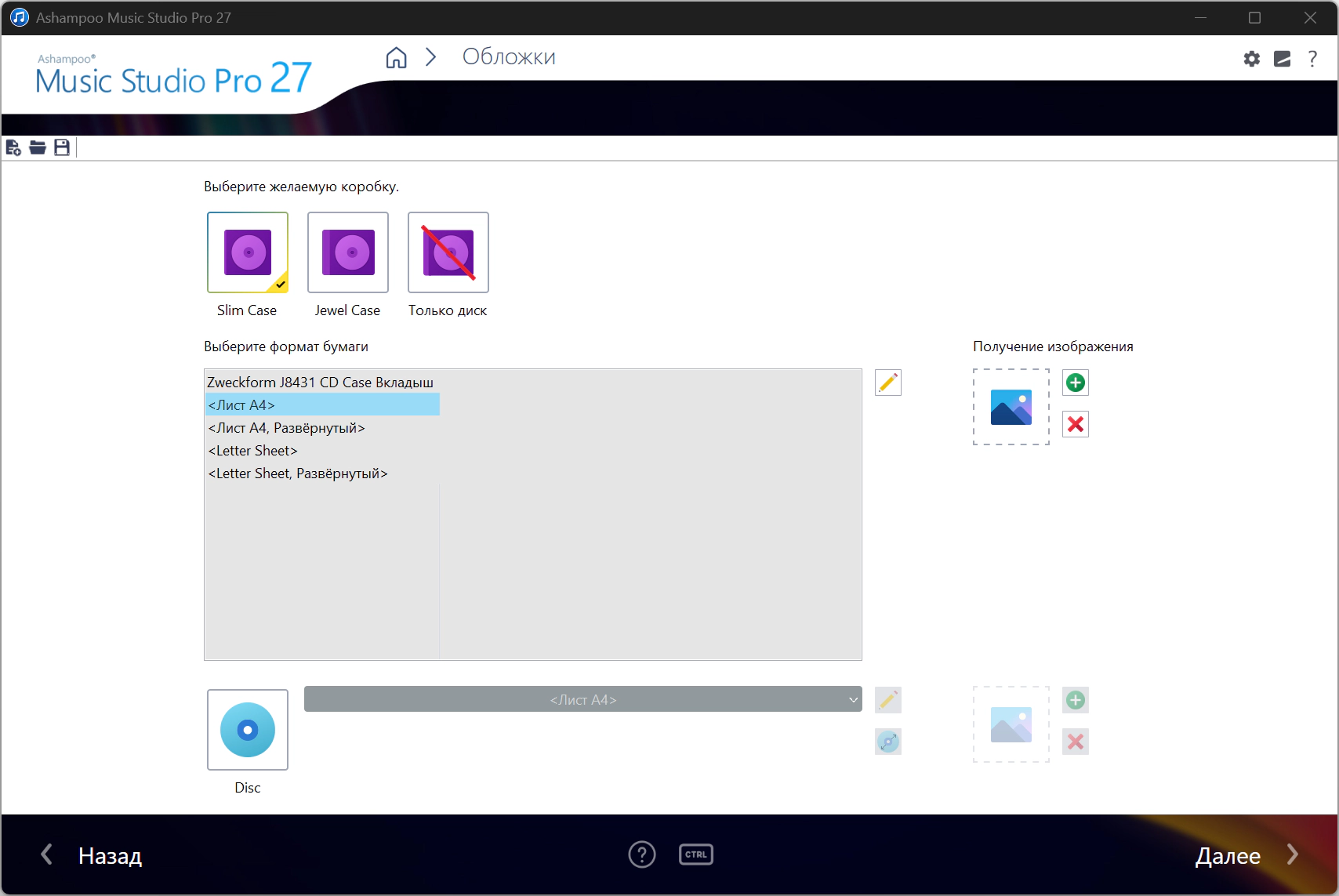Edit paper format with upper pencil icon
This screenshot has height=896, width=1339.
point(888,383)
